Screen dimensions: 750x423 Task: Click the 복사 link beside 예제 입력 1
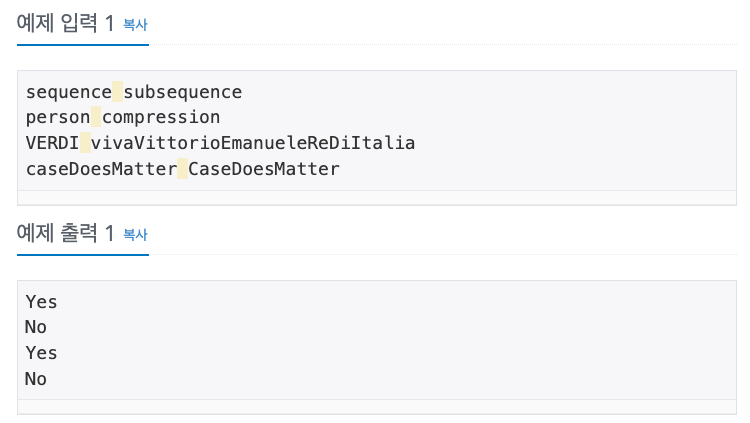point(135,24)
